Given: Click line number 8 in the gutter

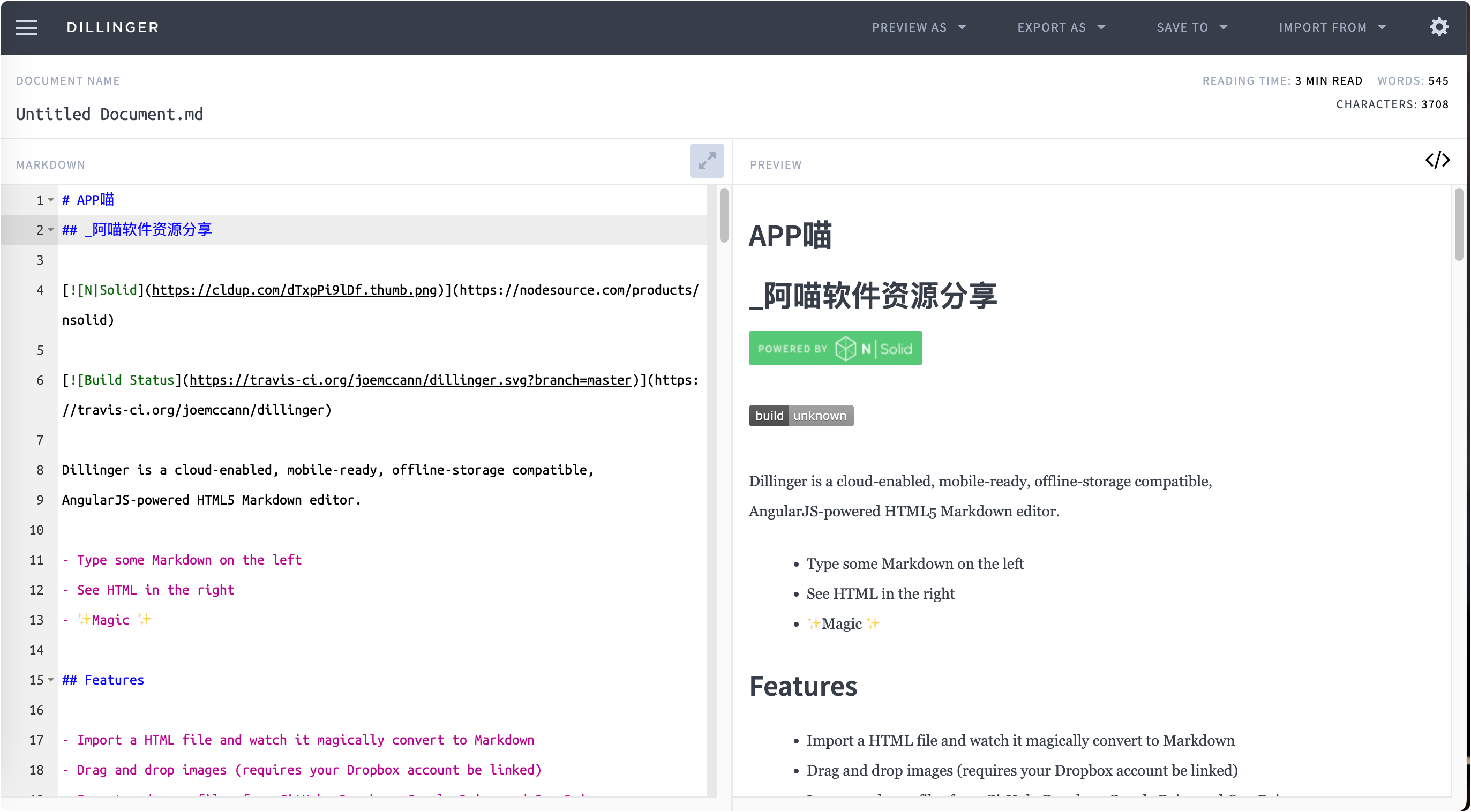Looking at the screenshot, I should [x=40, y=470].
